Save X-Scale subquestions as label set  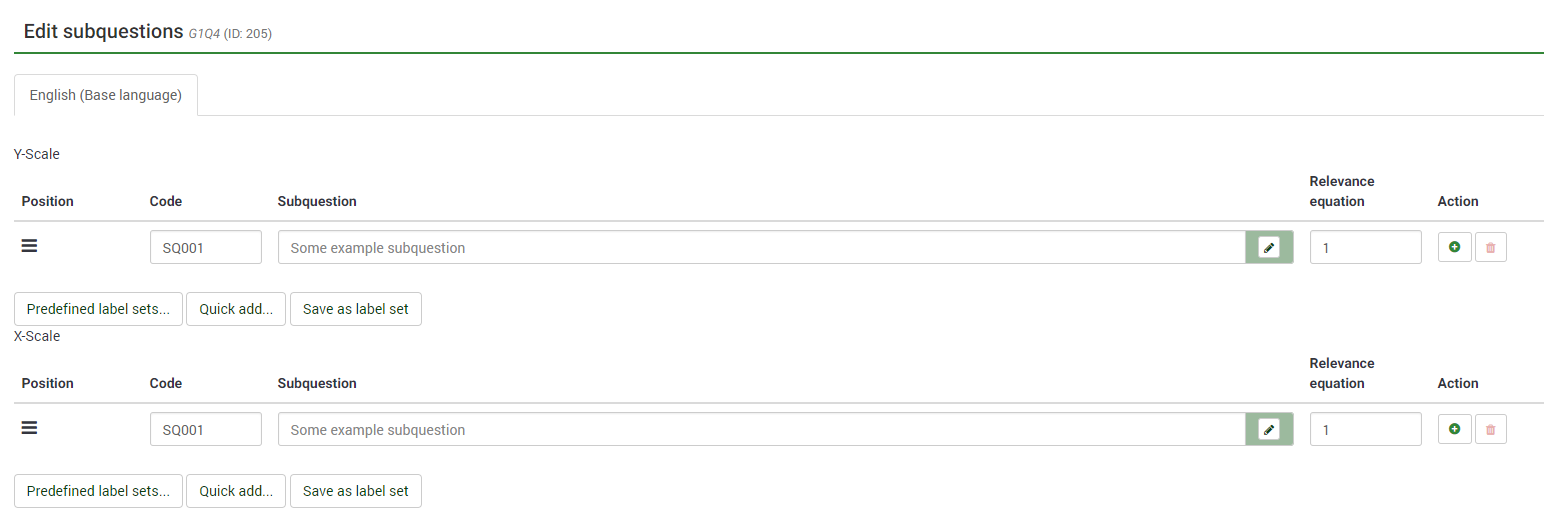click(355, 491)
